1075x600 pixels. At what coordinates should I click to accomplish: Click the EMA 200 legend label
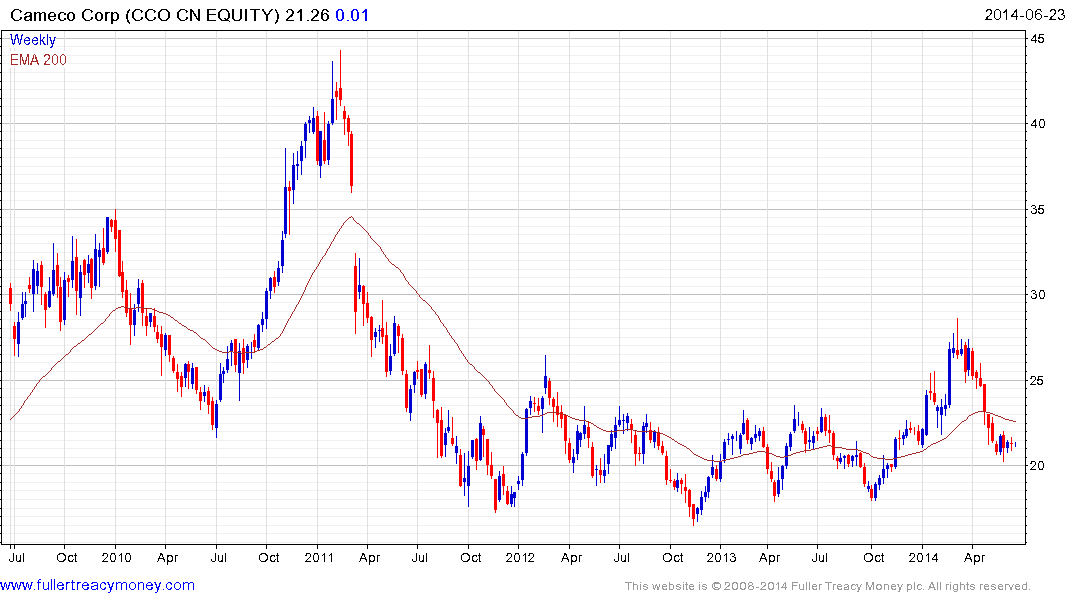pyautogui.click(x=38, y=60)
